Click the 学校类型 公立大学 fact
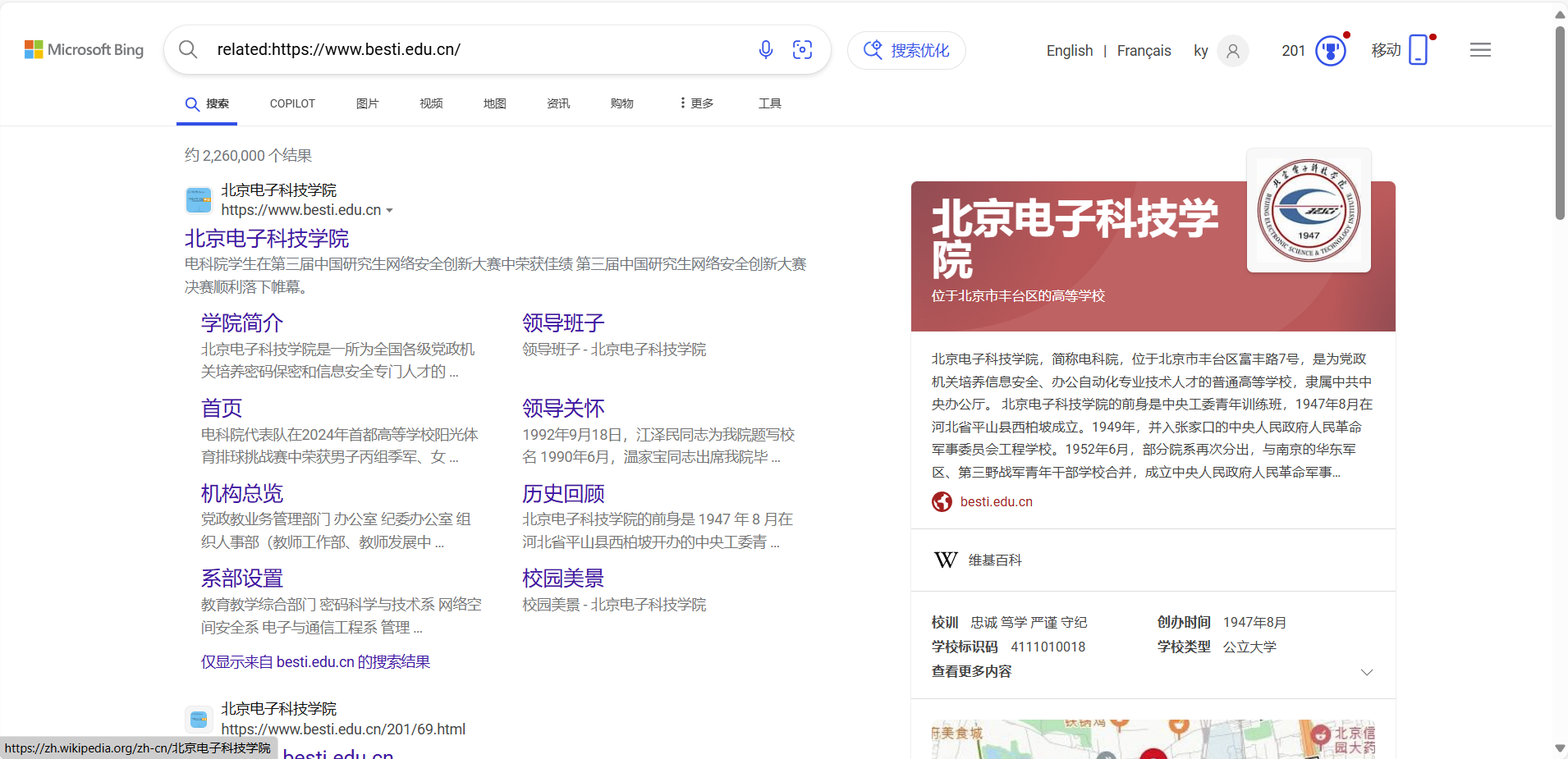The height and width of the screenshot is (759, 1568). pyautogui.click(x=1217, y=647)
